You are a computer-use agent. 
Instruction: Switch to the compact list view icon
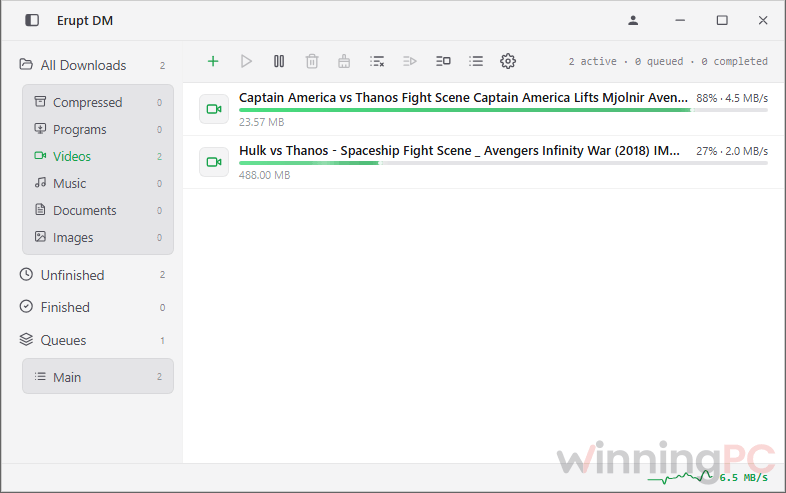(x=476, y=61)
